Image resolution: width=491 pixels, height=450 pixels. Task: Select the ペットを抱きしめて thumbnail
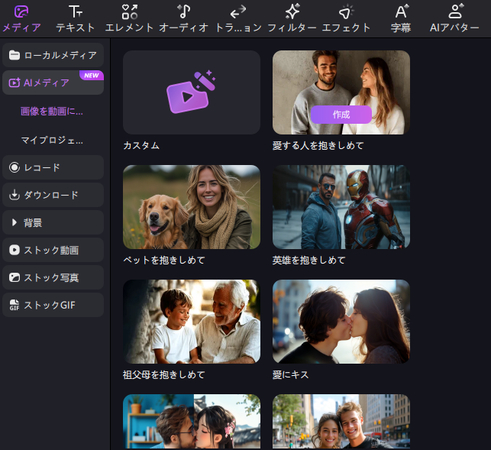pos(192,207)
